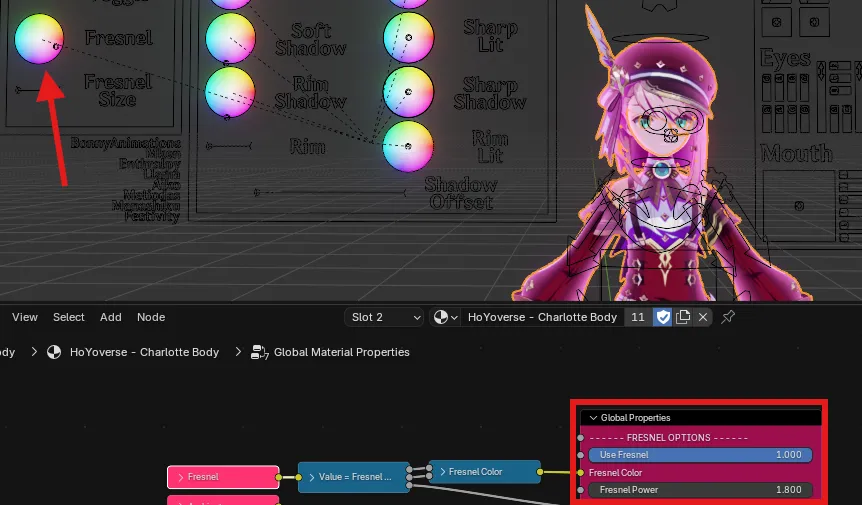Click the Shadow Offset slider track

tap(330, 192)
